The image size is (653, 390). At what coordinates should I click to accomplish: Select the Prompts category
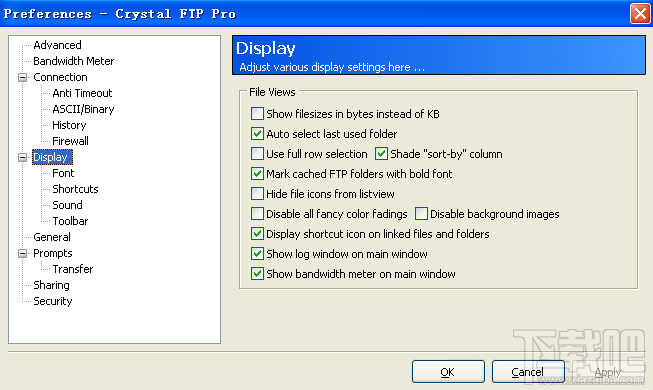tap(53, 253)
